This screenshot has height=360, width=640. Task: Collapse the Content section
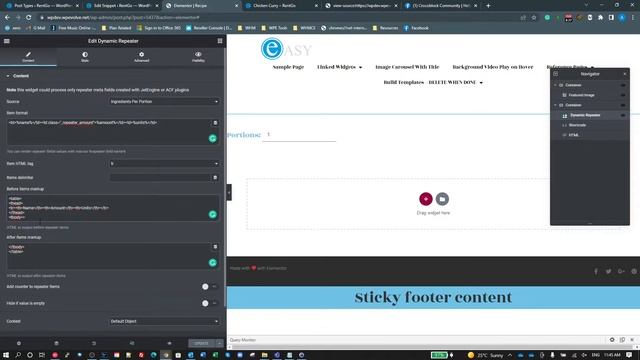tap(18, 76)
